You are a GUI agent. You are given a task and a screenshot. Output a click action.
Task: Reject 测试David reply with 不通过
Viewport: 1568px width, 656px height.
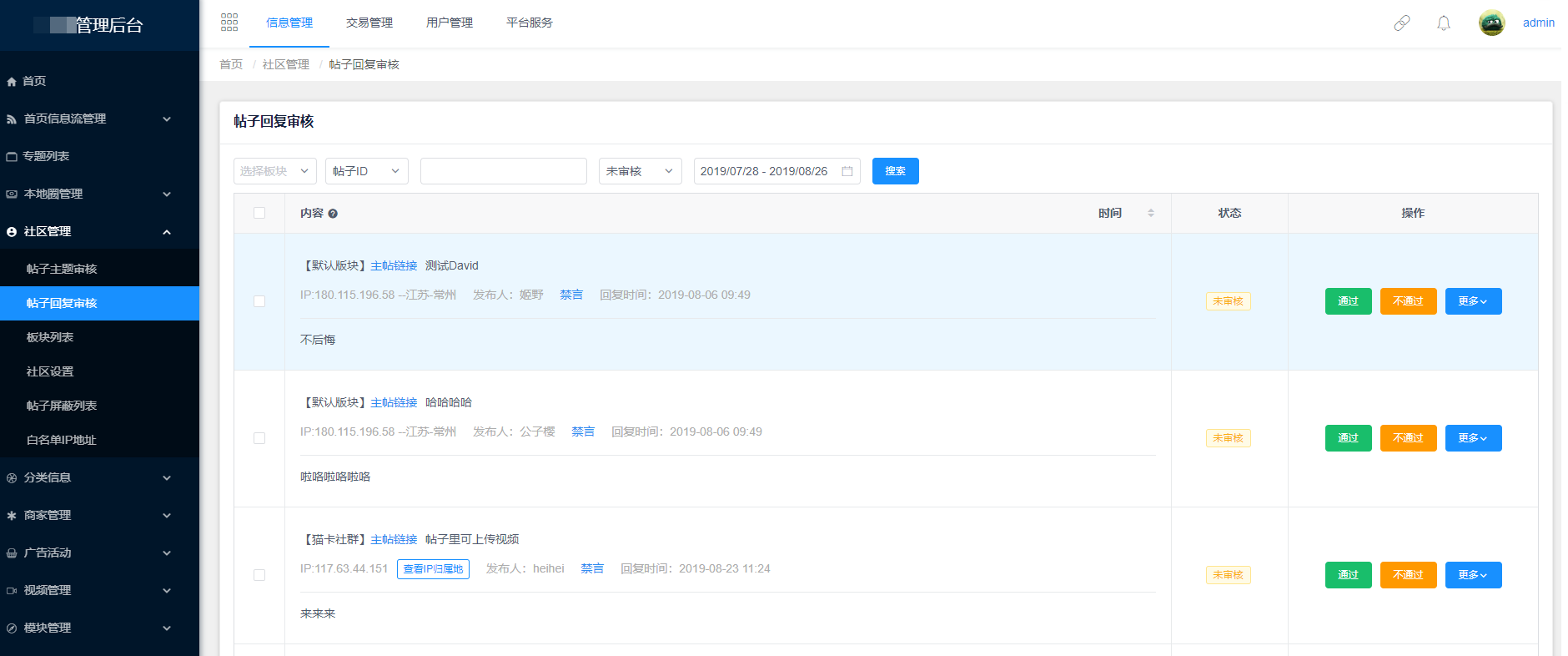pyautogui.click(x=1409, y=301)
